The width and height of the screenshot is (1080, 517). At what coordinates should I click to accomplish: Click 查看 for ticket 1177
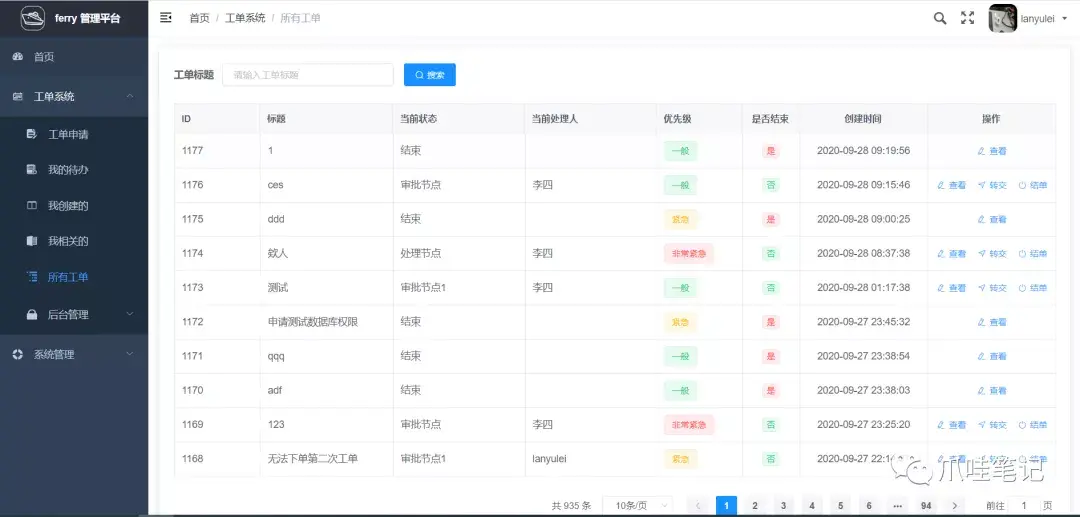point(992,151)
